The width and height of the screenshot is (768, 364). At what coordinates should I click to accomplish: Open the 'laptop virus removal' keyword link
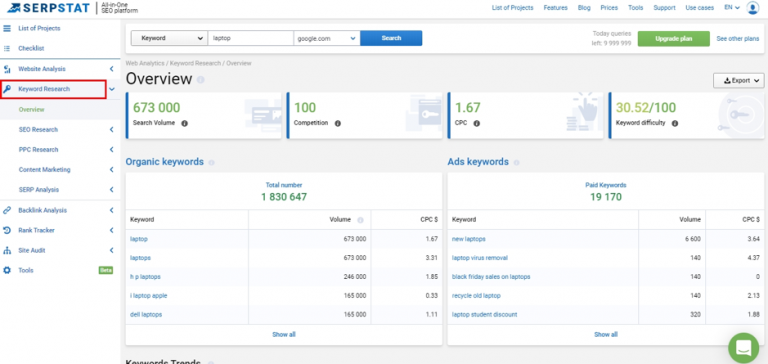tap(480, 258)
